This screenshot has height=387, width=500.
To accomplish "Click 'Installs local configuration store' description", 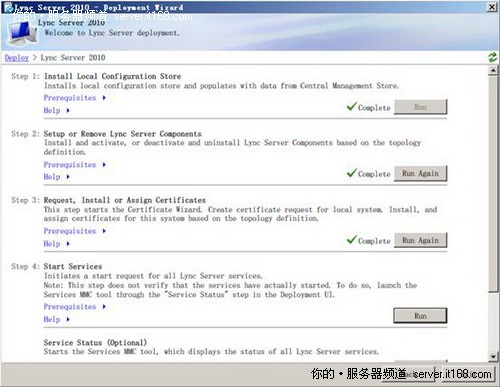I will click(x=221, y=86).
